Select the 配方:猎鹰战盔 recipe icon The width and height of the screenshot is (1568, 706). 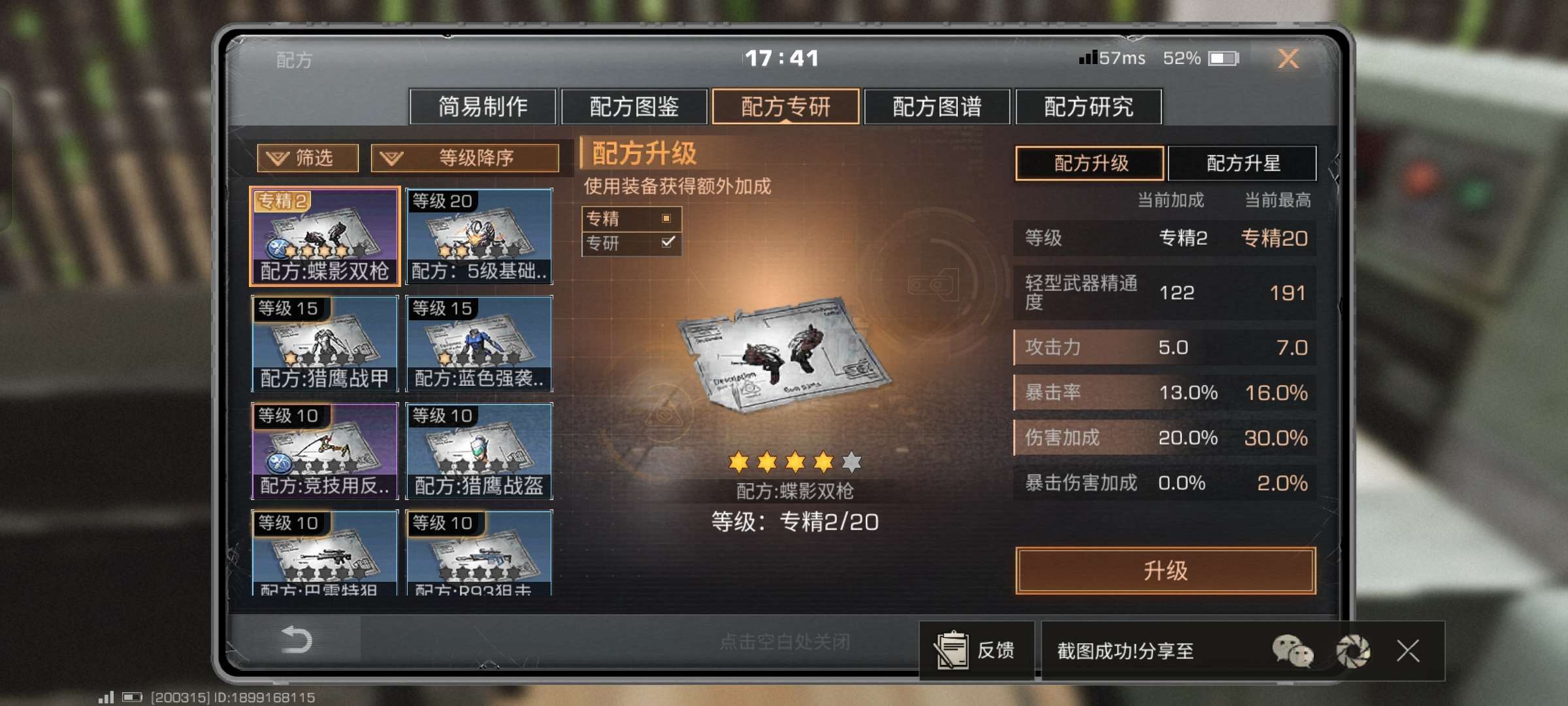479,451
